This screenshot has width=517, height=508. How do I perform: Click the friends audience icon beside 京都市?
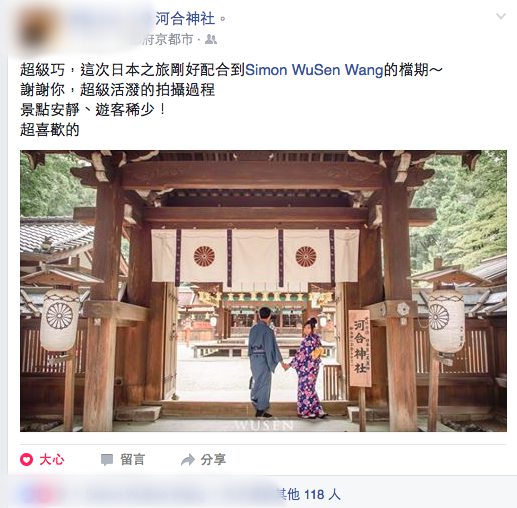[x=211, y=39]
